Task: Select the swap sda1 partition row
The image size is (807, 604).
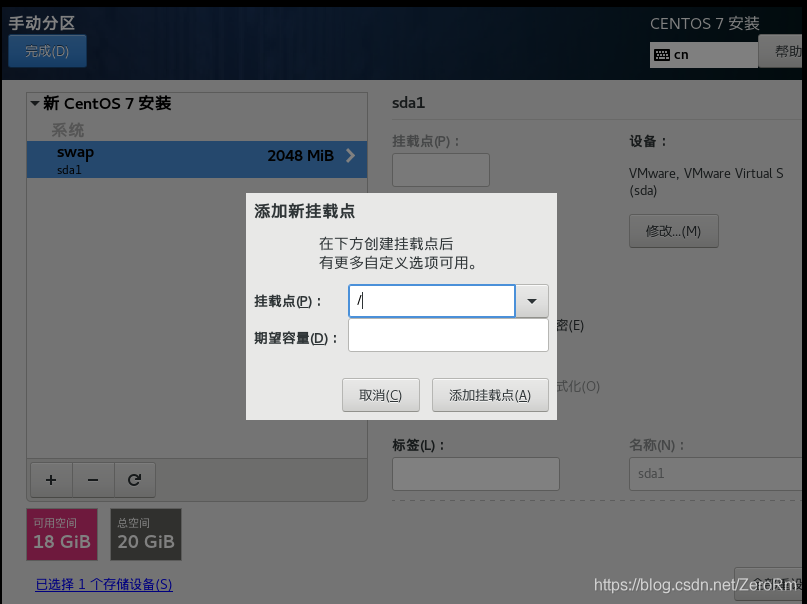Action: (x=197, y=159)
